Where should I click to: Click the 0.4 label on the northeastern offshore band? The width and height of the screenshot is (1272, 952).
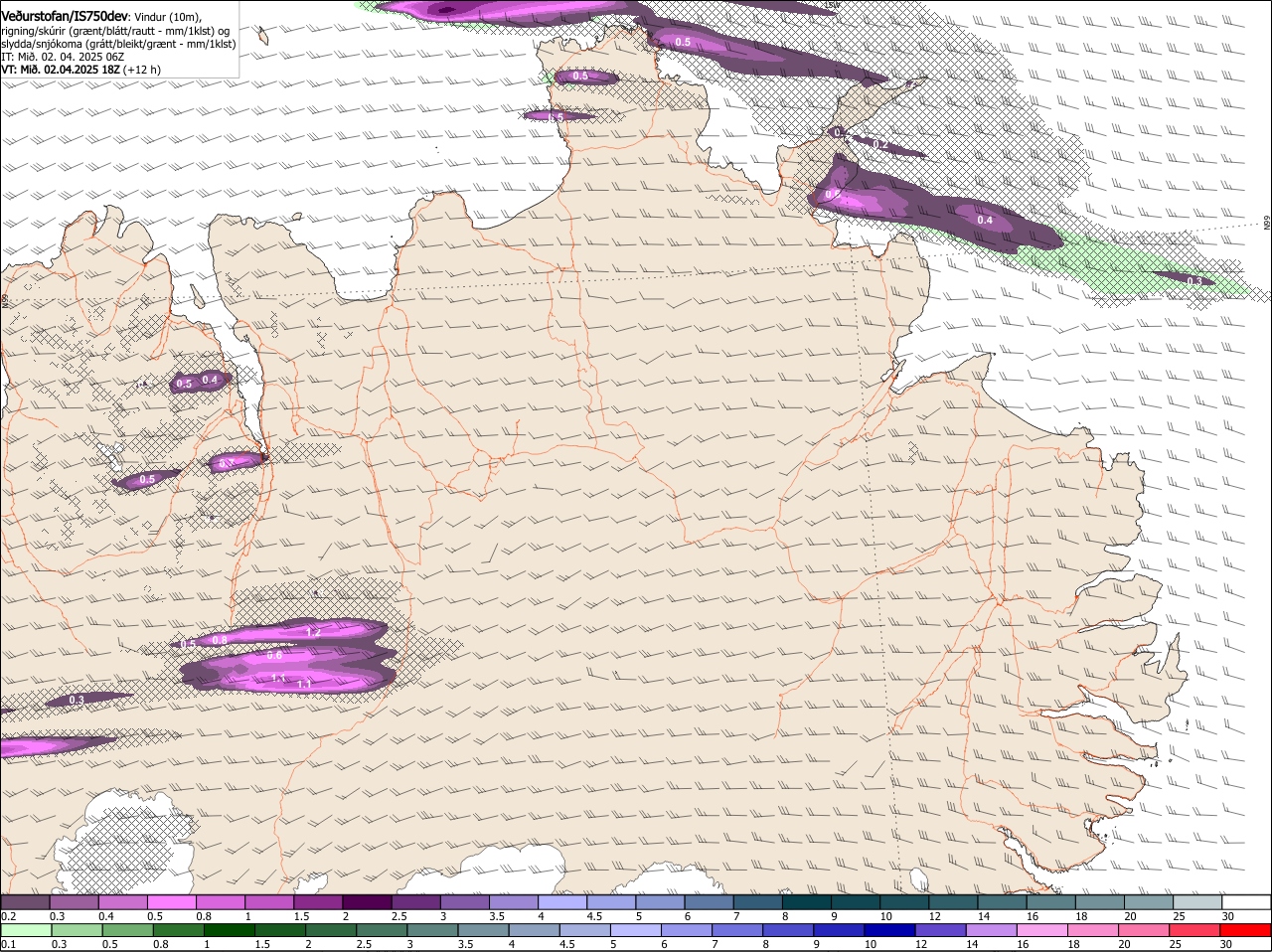pyautogui.click(x=985, y=221)
